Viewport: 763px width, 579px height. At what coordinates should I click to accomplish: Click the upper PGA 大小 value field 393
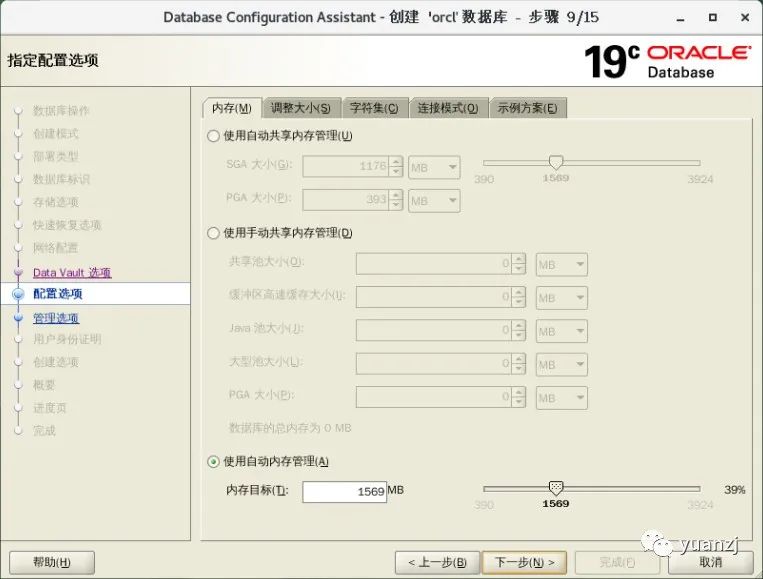[345, 200]
